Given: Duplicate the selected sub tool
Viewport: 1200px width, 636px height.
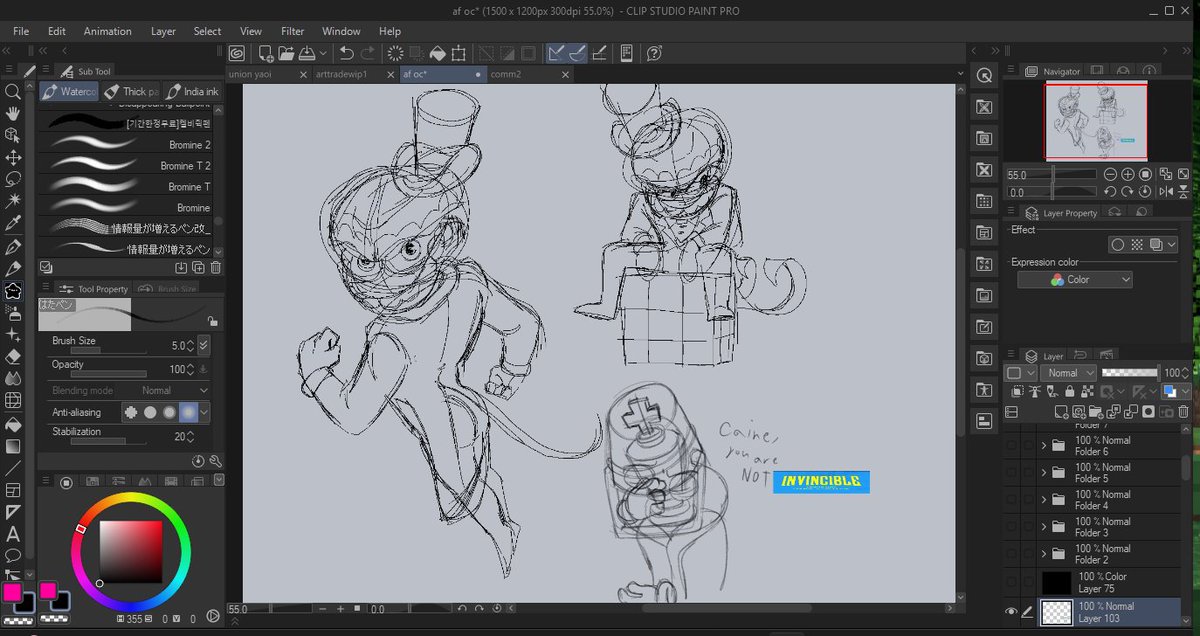Looking at the screenshot, I should [x=198, y=267].
